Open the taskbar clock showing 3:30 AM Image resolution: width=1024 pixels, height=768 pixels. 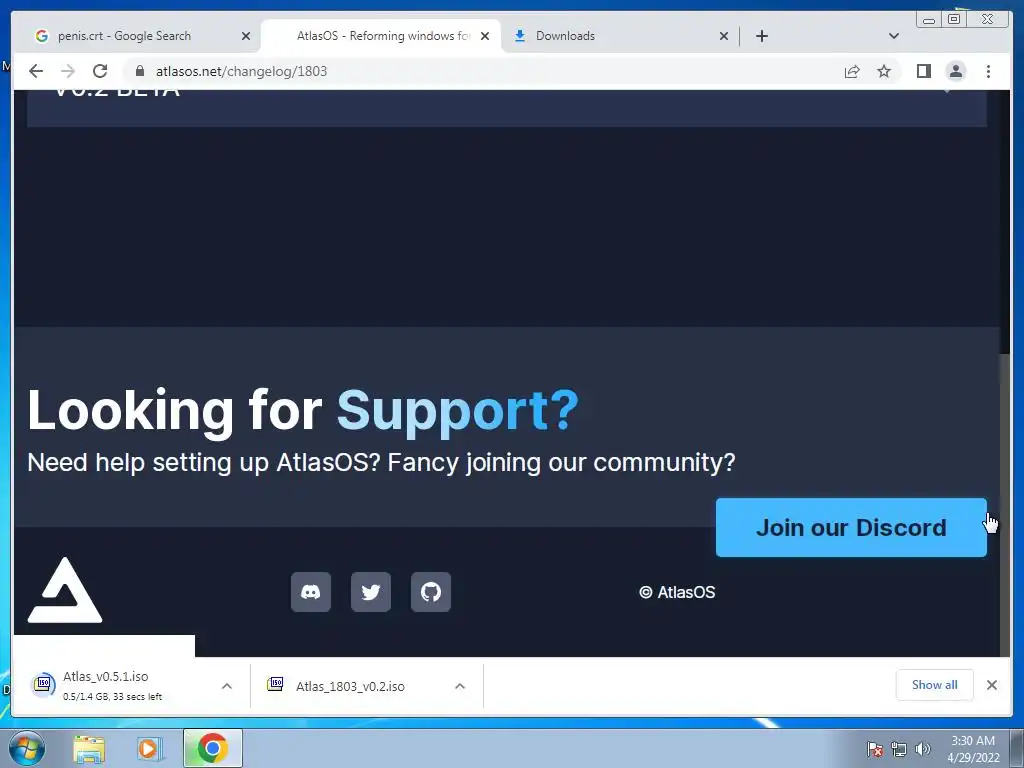point(973,749)
